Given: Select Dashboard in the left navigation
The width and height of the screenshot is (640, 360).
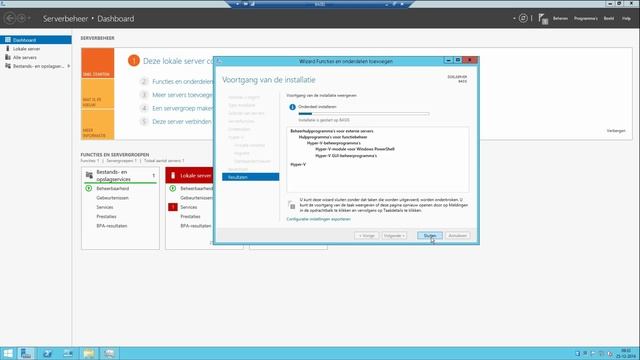Looking at the screenshot, I should click(x=36, y=40).
